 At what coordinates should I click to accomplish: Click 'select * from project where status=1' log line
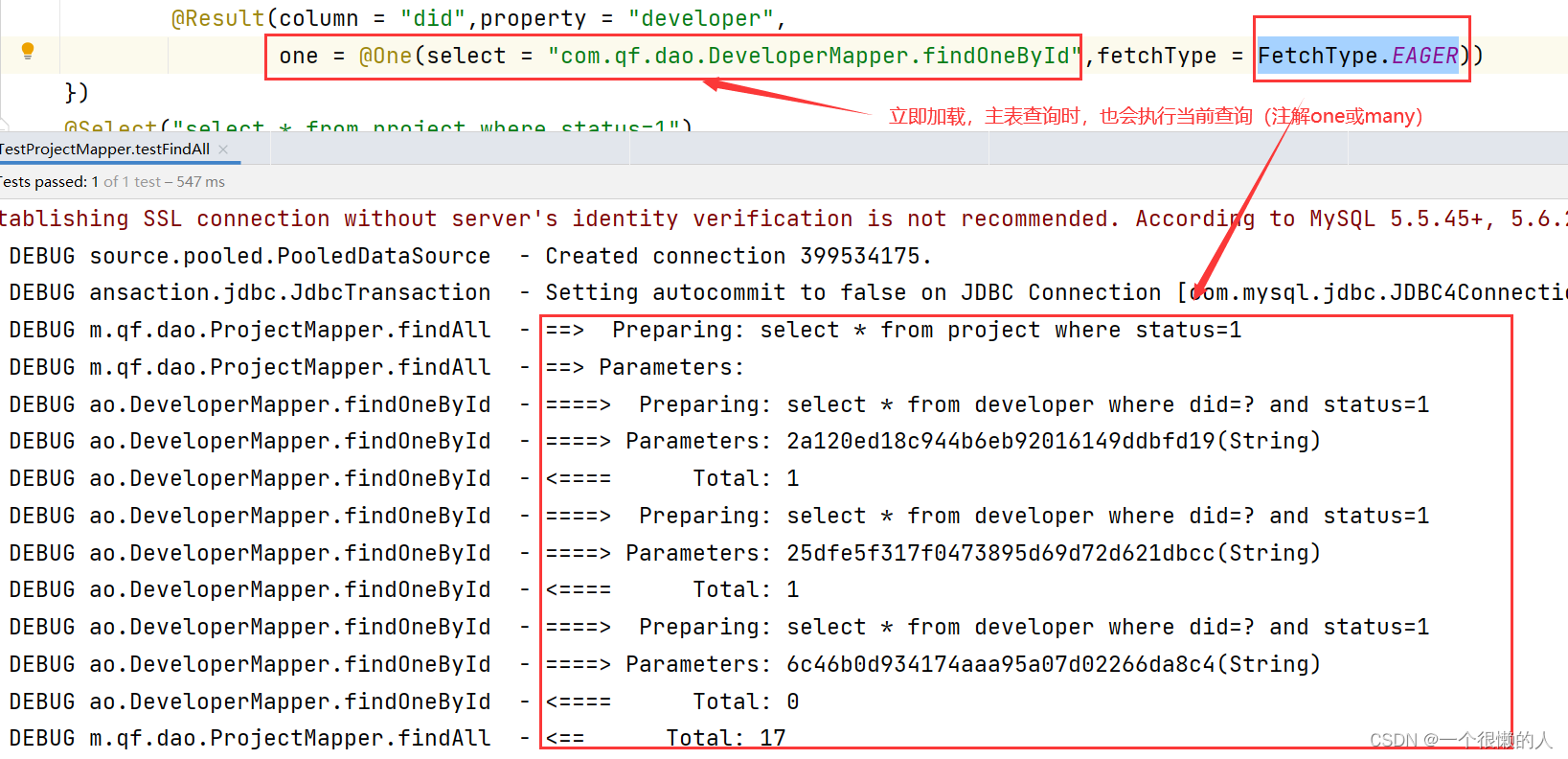625,330
